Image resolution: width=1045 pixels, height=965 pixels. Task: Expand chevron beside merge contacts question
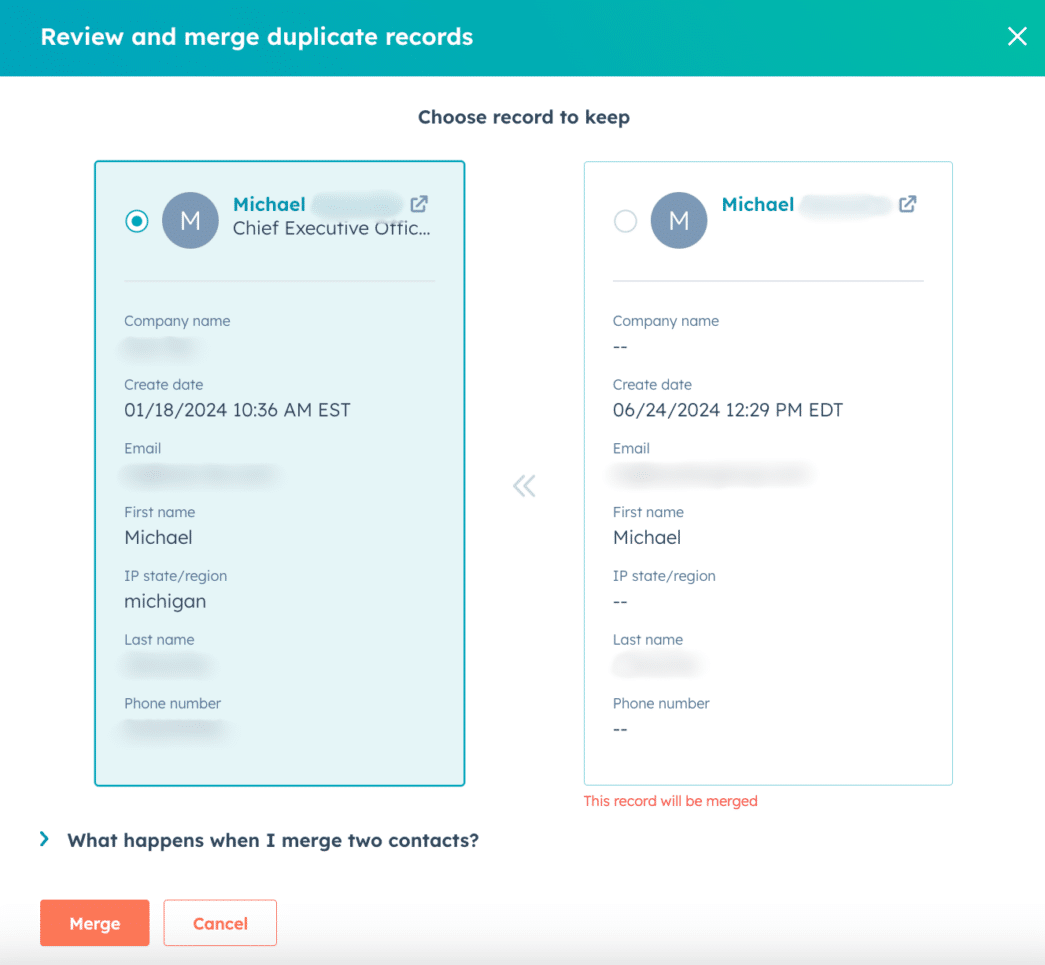tap(44, 840)
